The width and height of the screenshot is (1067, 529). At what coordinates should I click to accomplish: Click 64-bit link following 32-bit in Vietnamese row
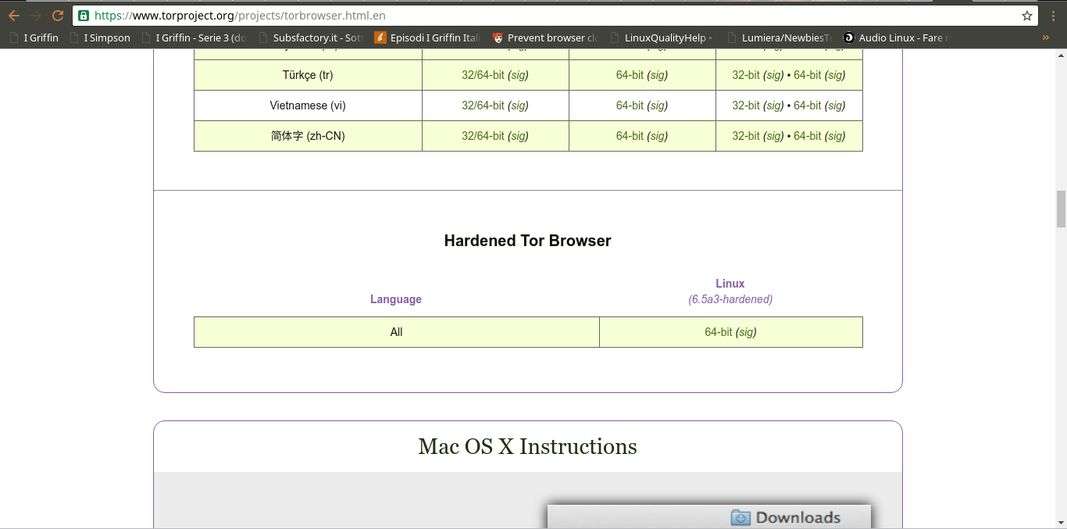[807, 106]
